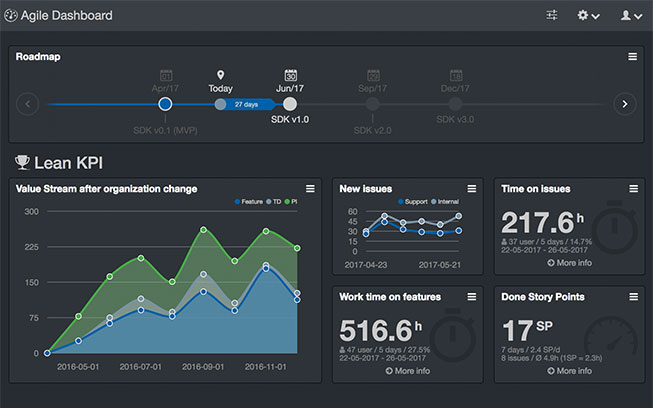Click the Sep/17 calendar icon
Screen dimensions: 653x408
pyautogui.click(x=372, y=75)
